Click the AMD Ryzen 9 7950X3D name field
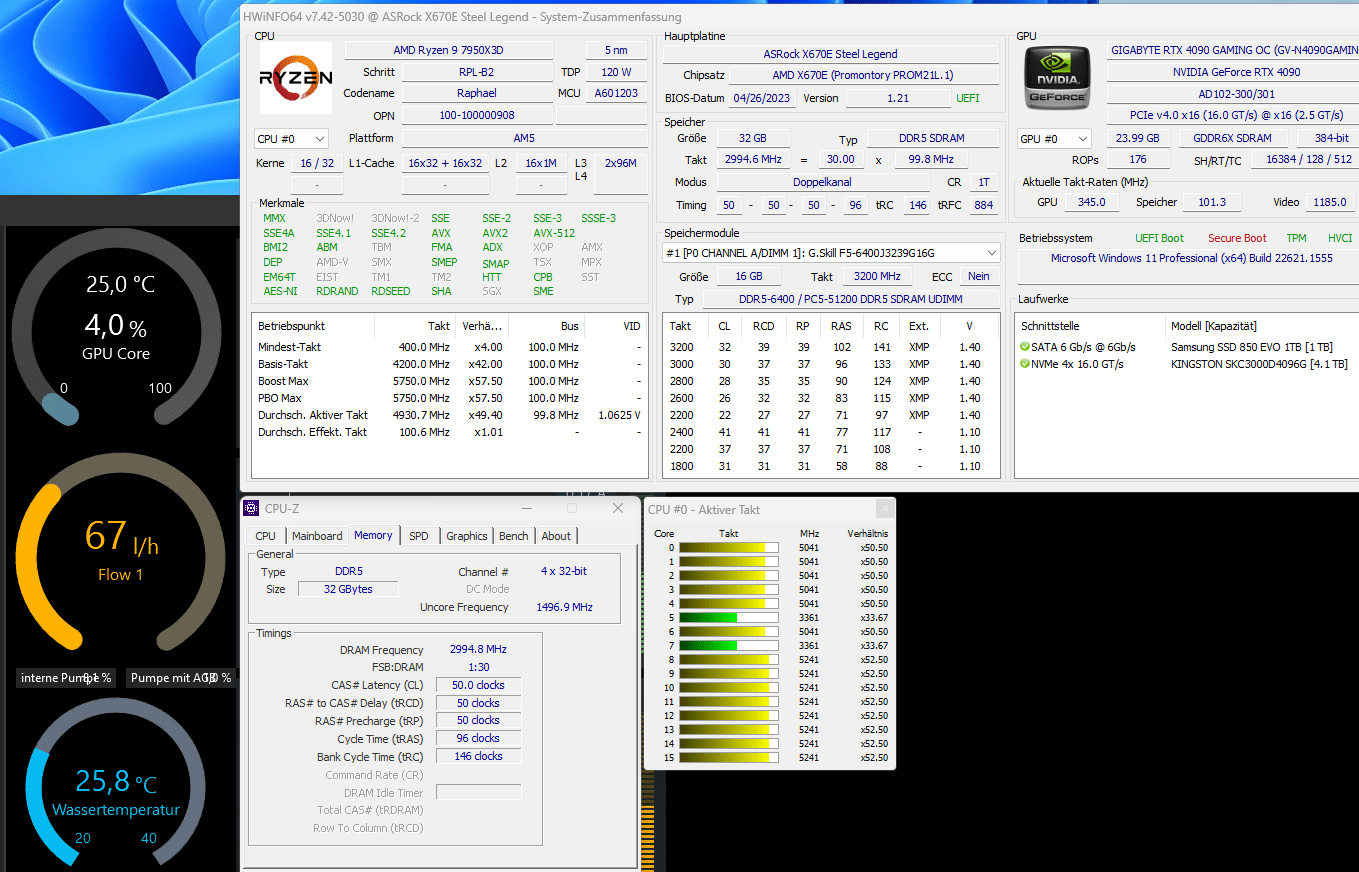This screenshot has height=872, width=1359. 448,50
